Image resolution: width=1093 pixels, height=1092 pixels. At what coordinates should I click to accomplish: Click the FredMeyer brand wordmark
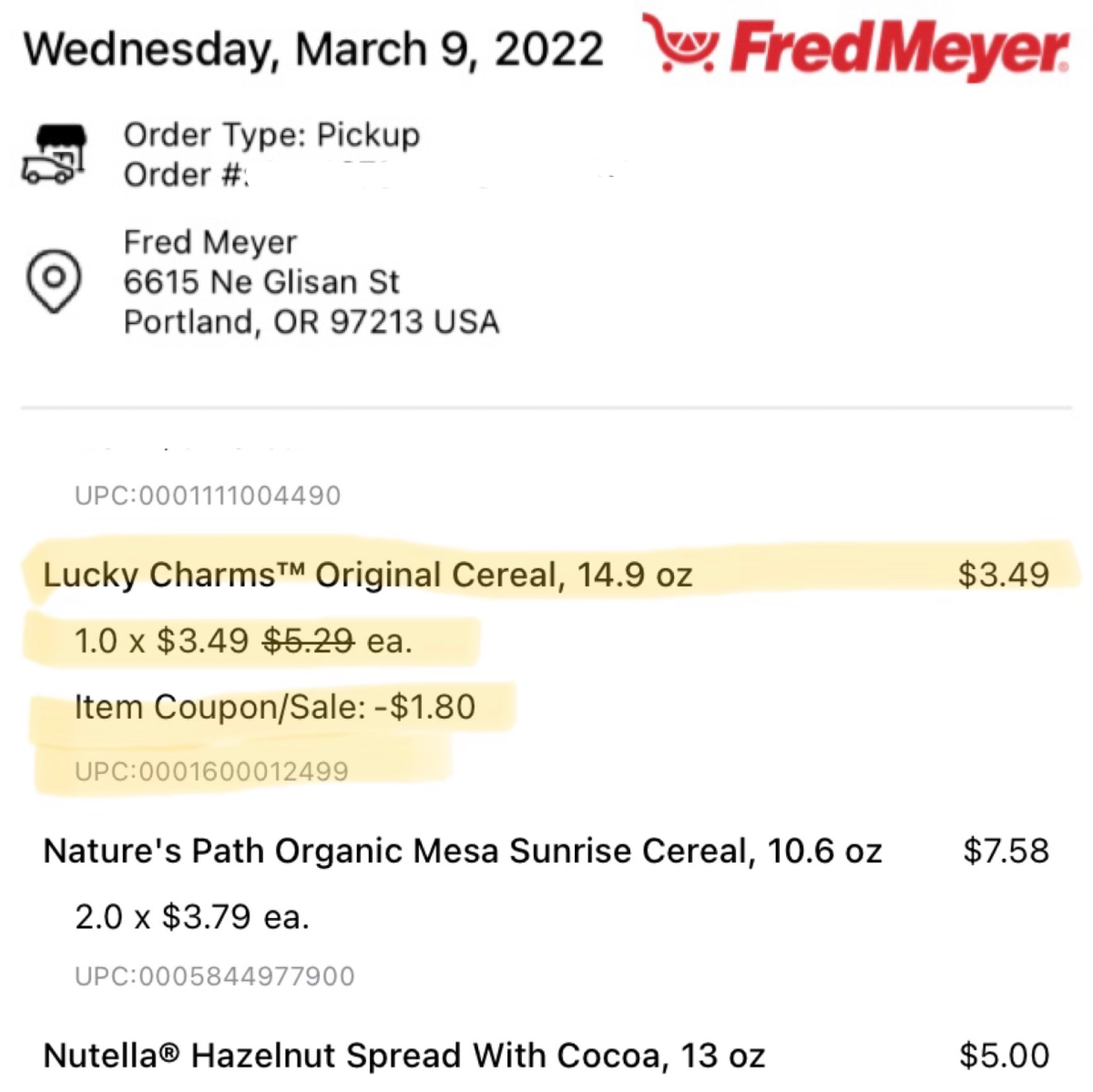[900, 48]
